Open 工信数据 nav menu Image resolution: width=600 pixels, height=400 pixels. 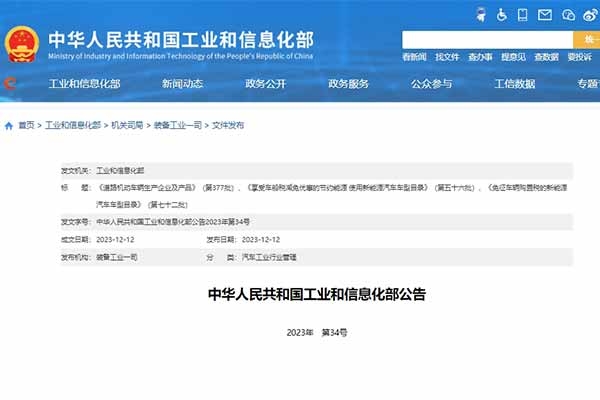point(515,83)
